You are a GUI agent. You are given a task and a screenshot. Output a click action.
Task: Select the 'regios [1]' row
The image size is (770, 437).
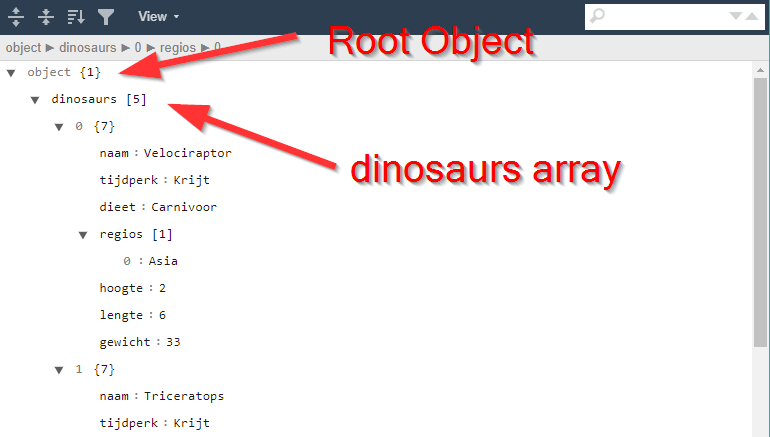click(136, 235)
